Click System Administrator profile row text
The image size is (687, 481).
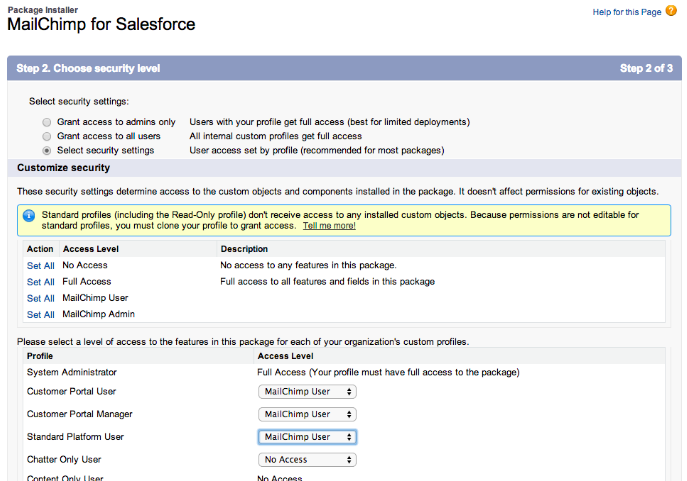point(72,372)
